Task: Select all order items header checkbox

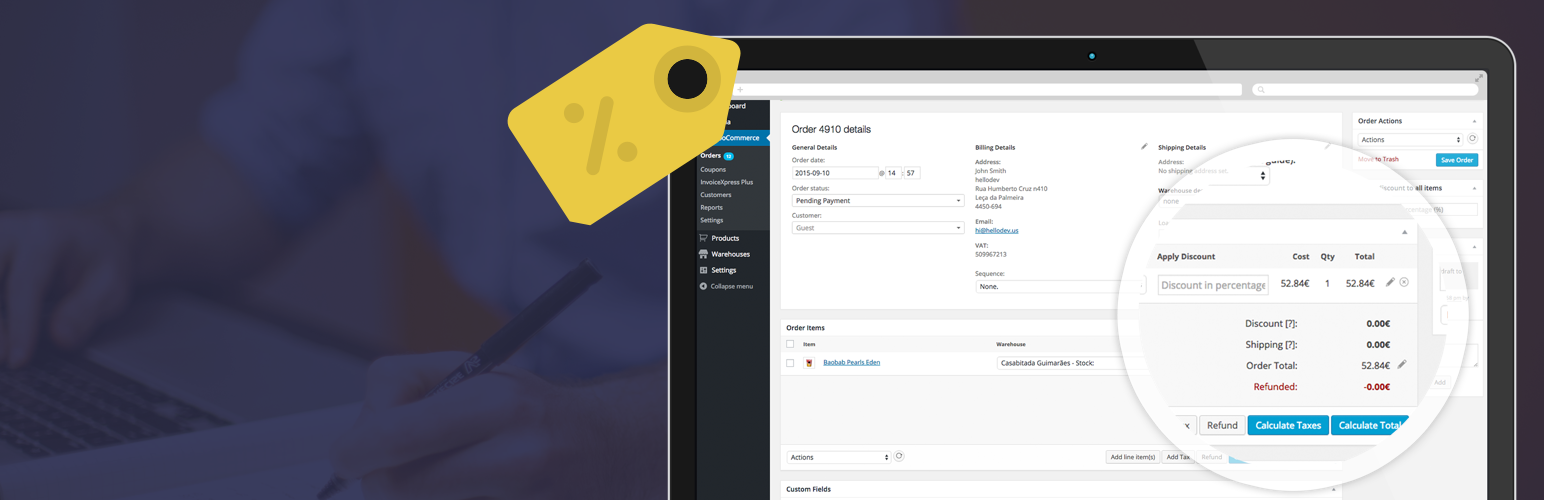Action: pyautogui.click(x=790, y=344)
